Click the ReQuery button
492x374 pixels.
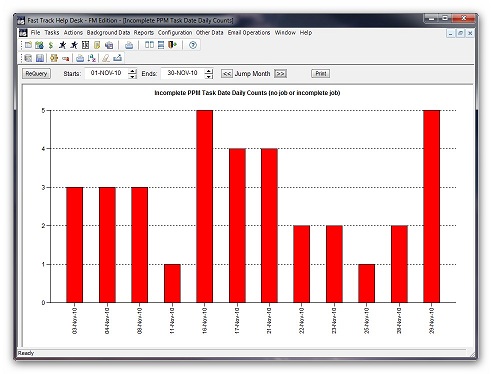click(36, 74)
